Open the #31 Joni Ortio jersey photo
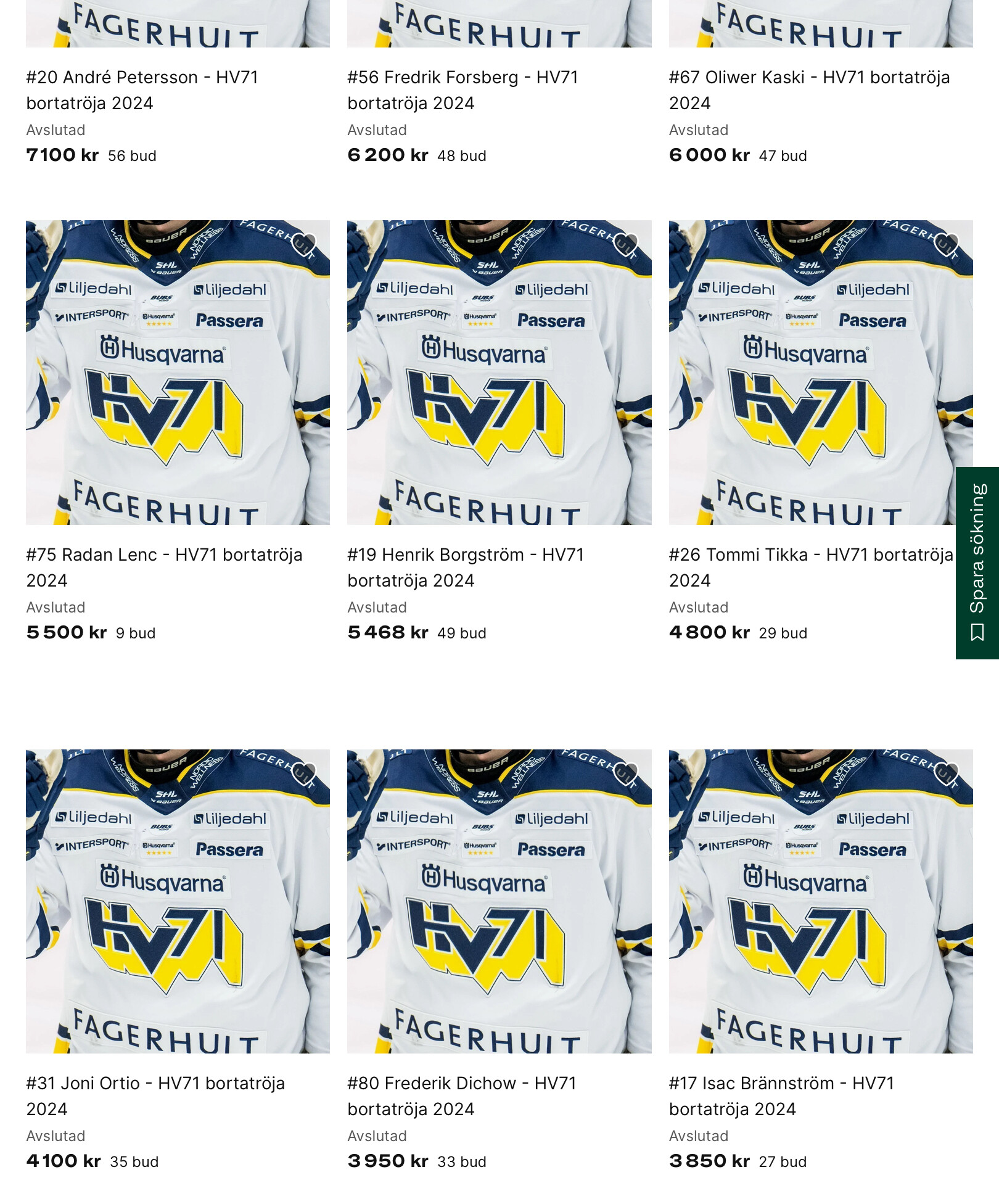Viewport: 999px width, 1204px height. coord(178,901)
